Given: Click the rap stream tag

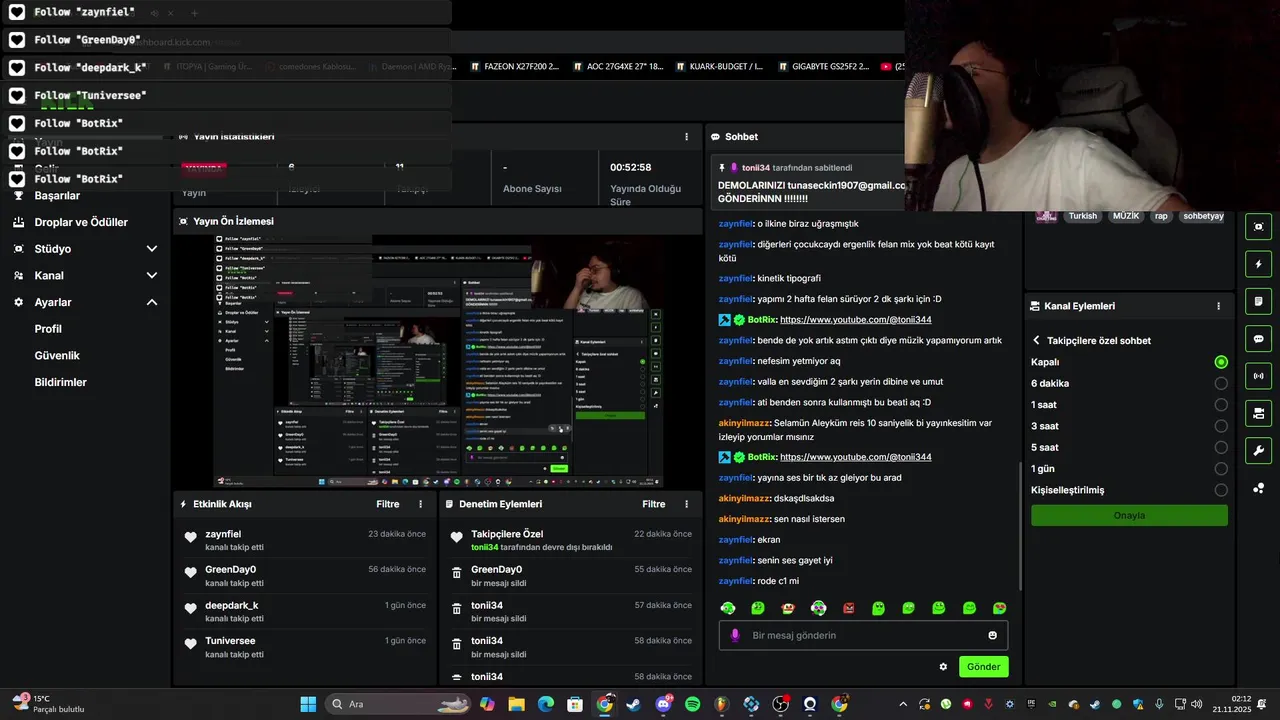Looking at the screenshot, I should (x=1161, y=216).
